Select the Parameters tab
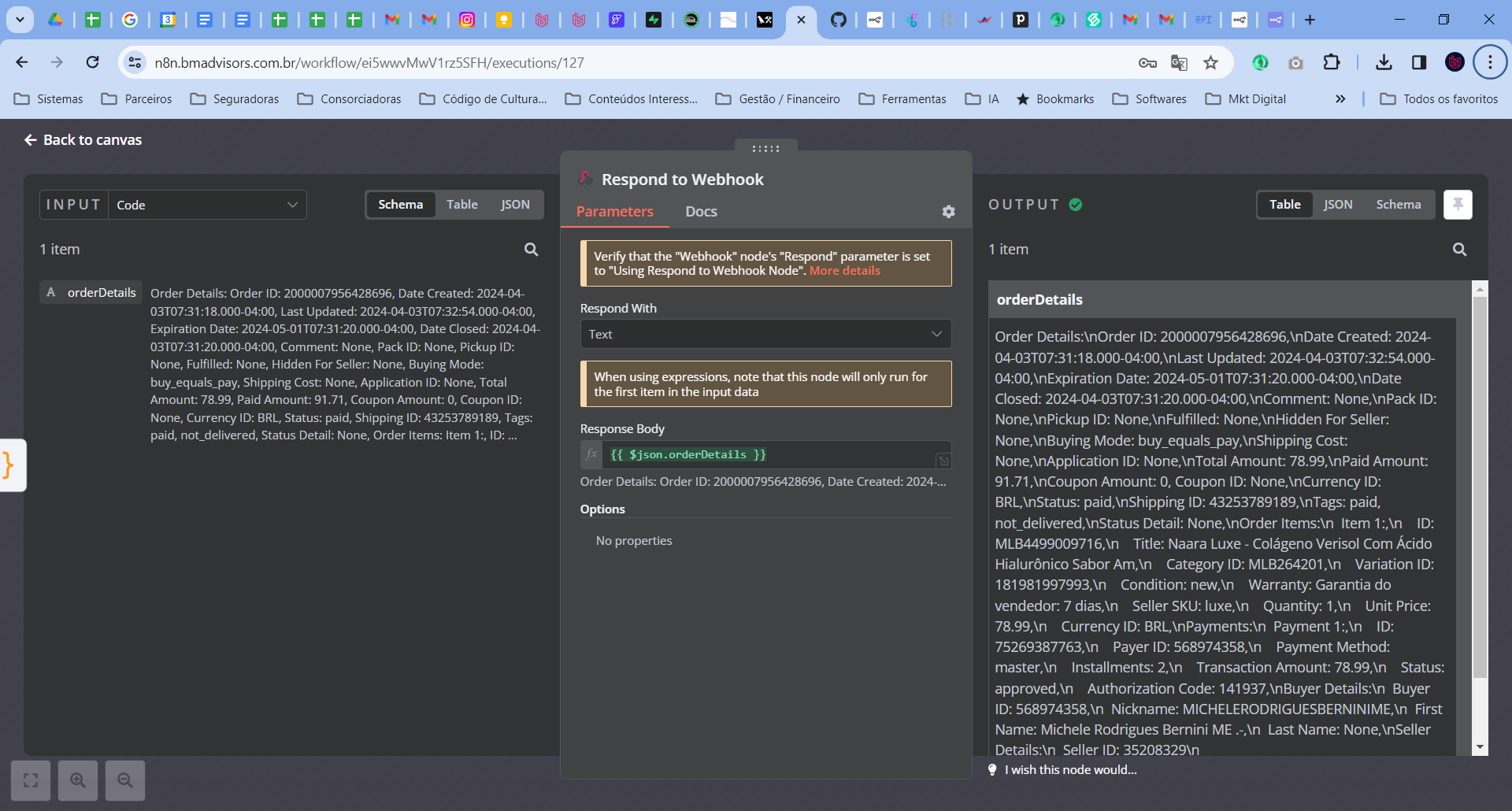The width and height of the screenshot is (1512, 811). [614, 212]
